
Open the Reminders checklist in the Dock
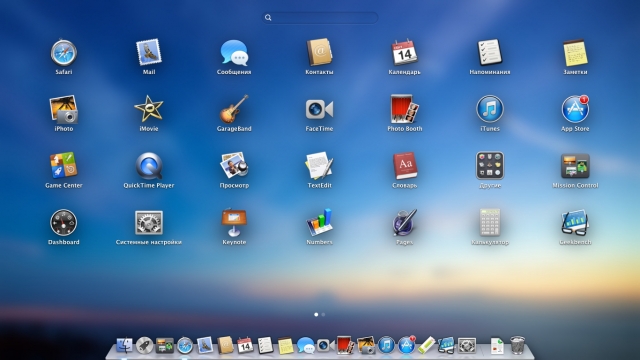[x=265, y=345]
